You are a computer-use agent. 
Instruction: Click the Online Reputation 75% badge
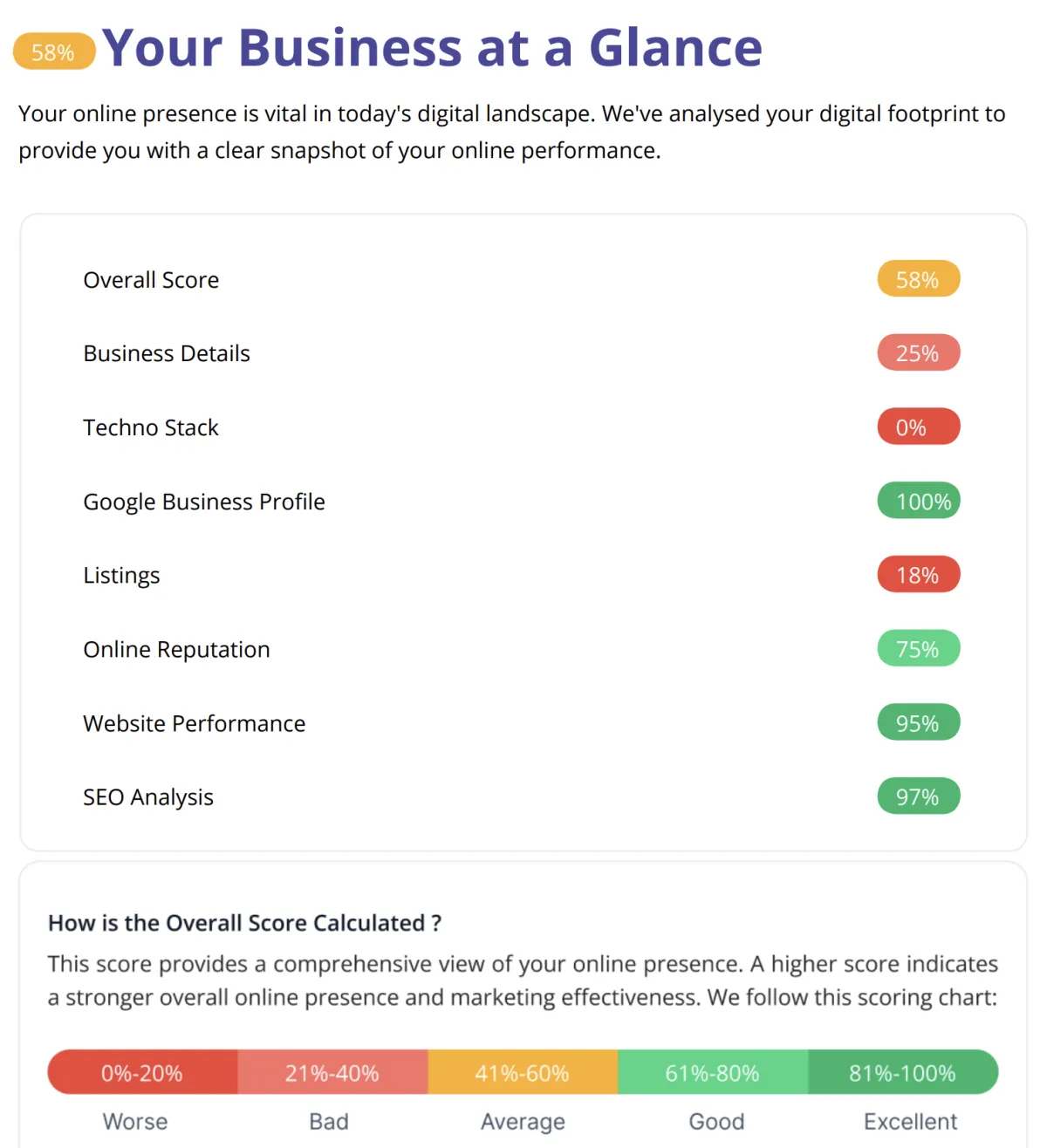click(919, 648)
